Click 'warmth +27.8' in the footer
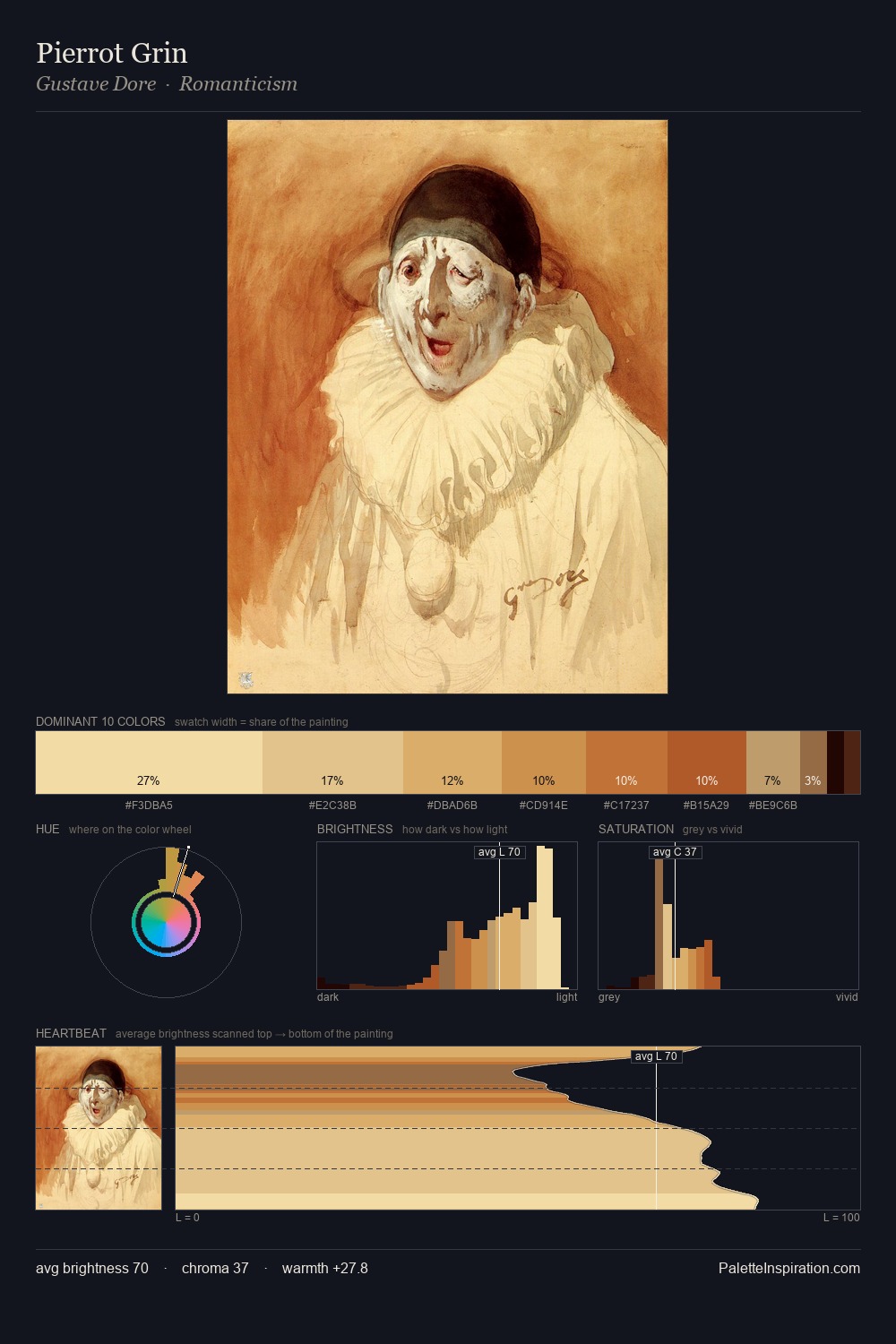 pos(325,1268)
